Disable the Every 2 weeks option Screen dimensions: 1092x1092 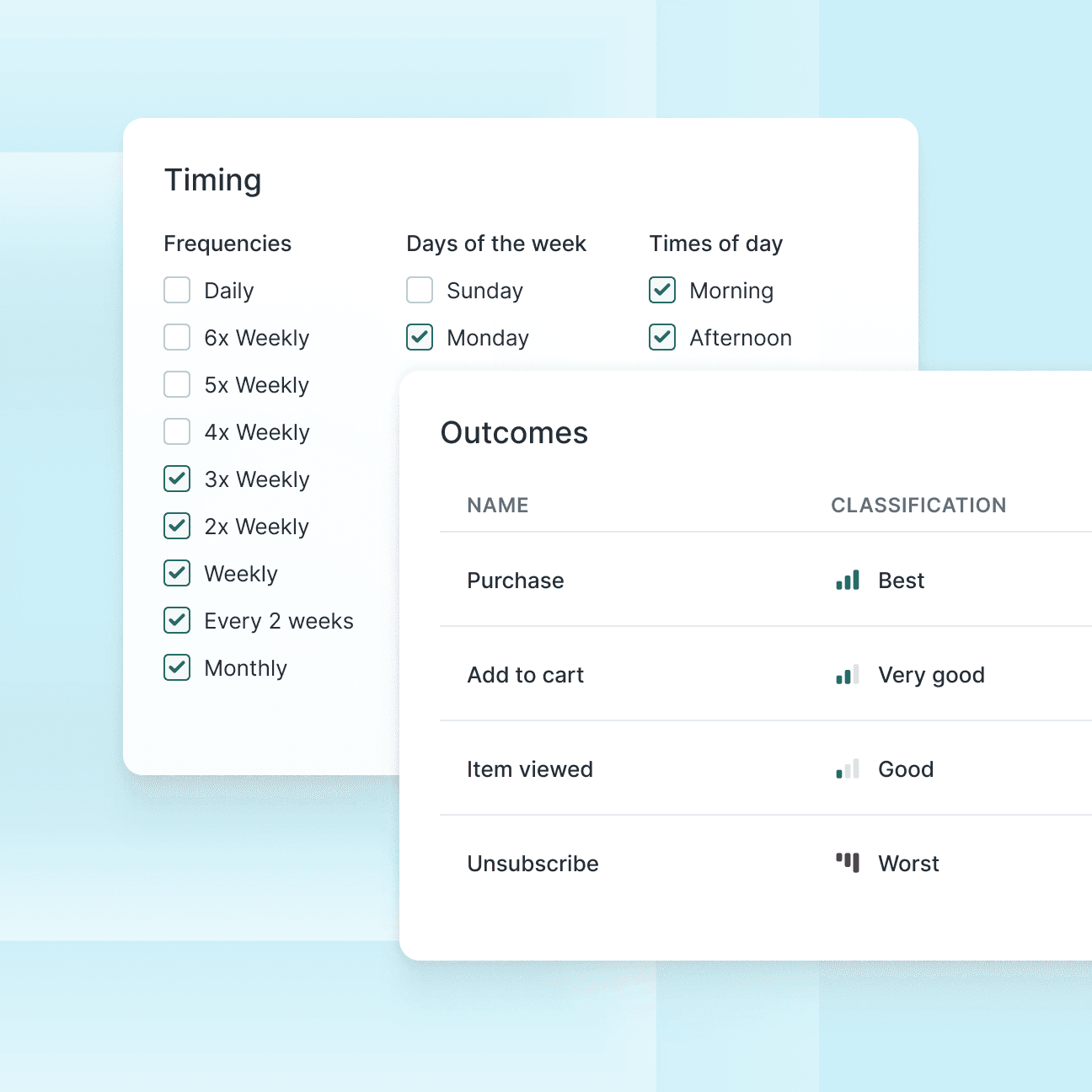(177, 620)
